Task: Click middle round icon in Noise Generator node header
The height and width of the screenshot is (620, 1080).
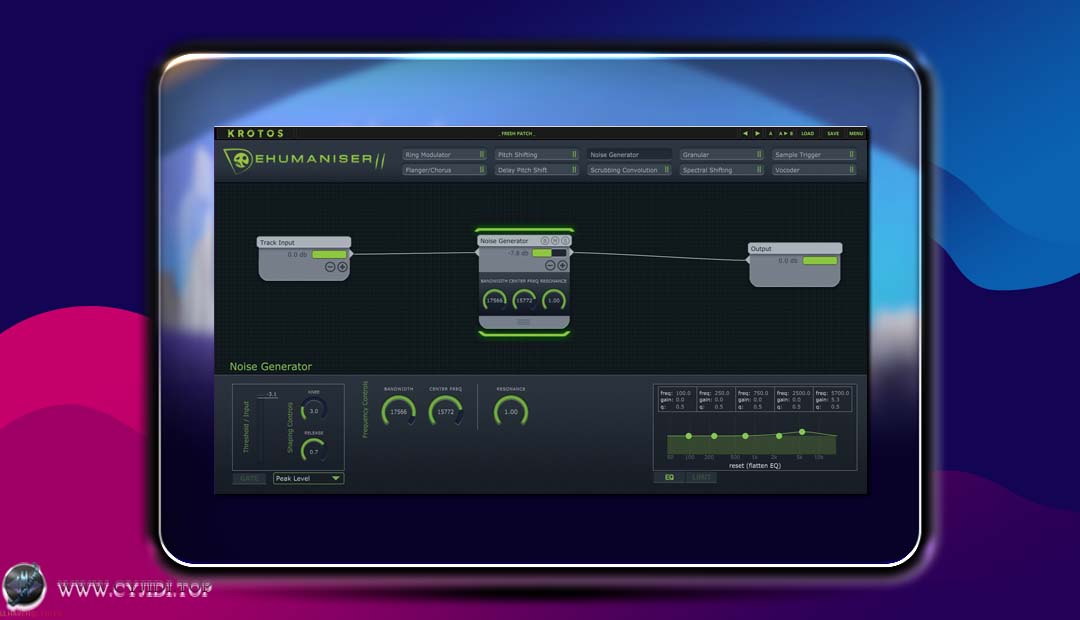Action: tap(554, 241)
